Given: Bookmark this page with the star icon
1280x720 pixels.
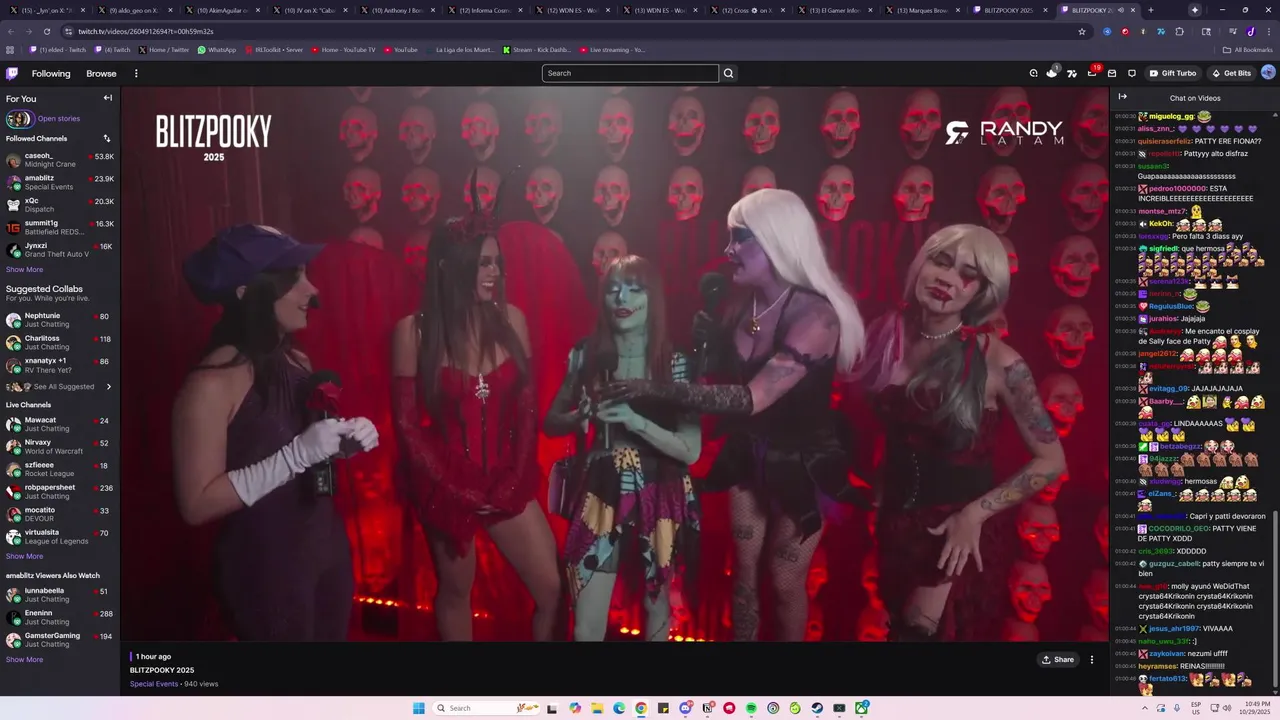Looking at the screenshot, I should tap(1081, 31).
